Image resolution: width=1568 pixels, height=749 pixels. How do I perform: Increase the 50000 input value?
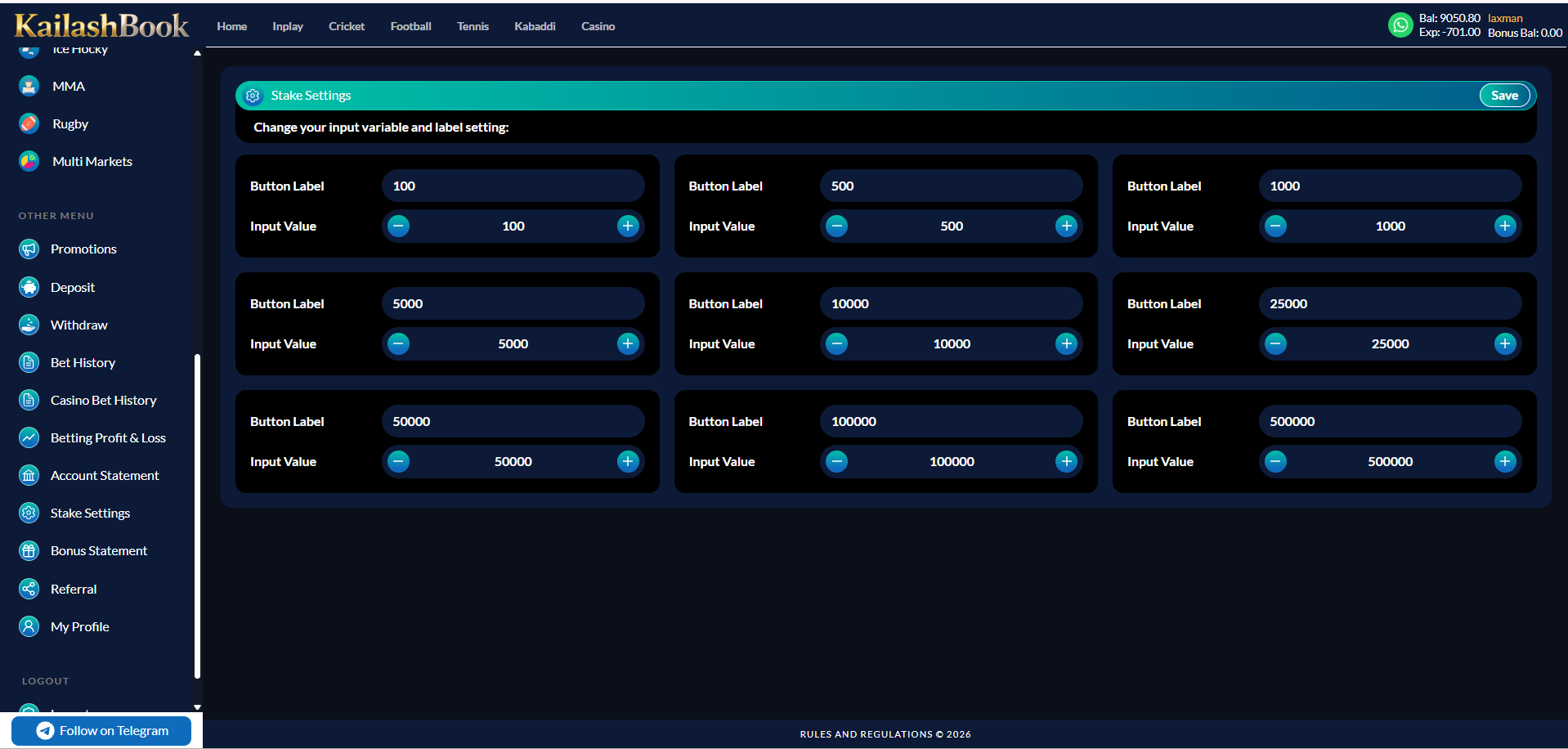[628, 461]
